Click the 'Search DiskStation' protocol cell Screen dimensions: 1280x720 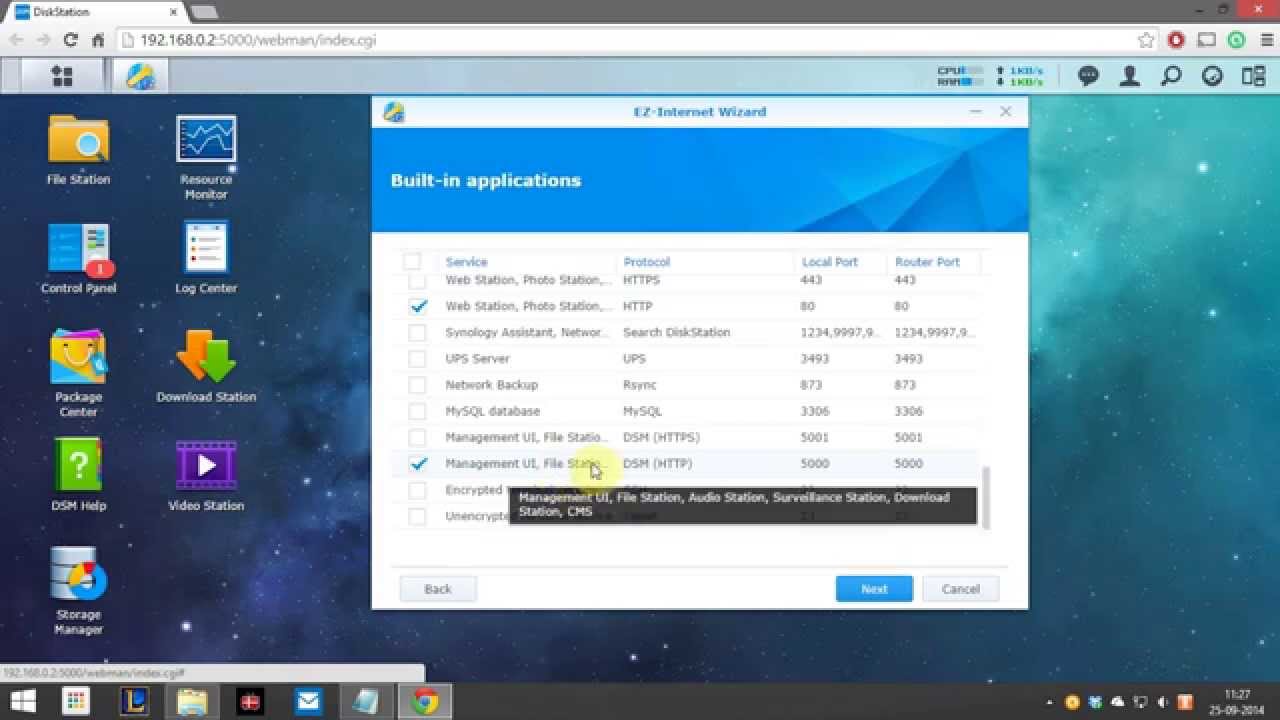click(x=676, y=332)
